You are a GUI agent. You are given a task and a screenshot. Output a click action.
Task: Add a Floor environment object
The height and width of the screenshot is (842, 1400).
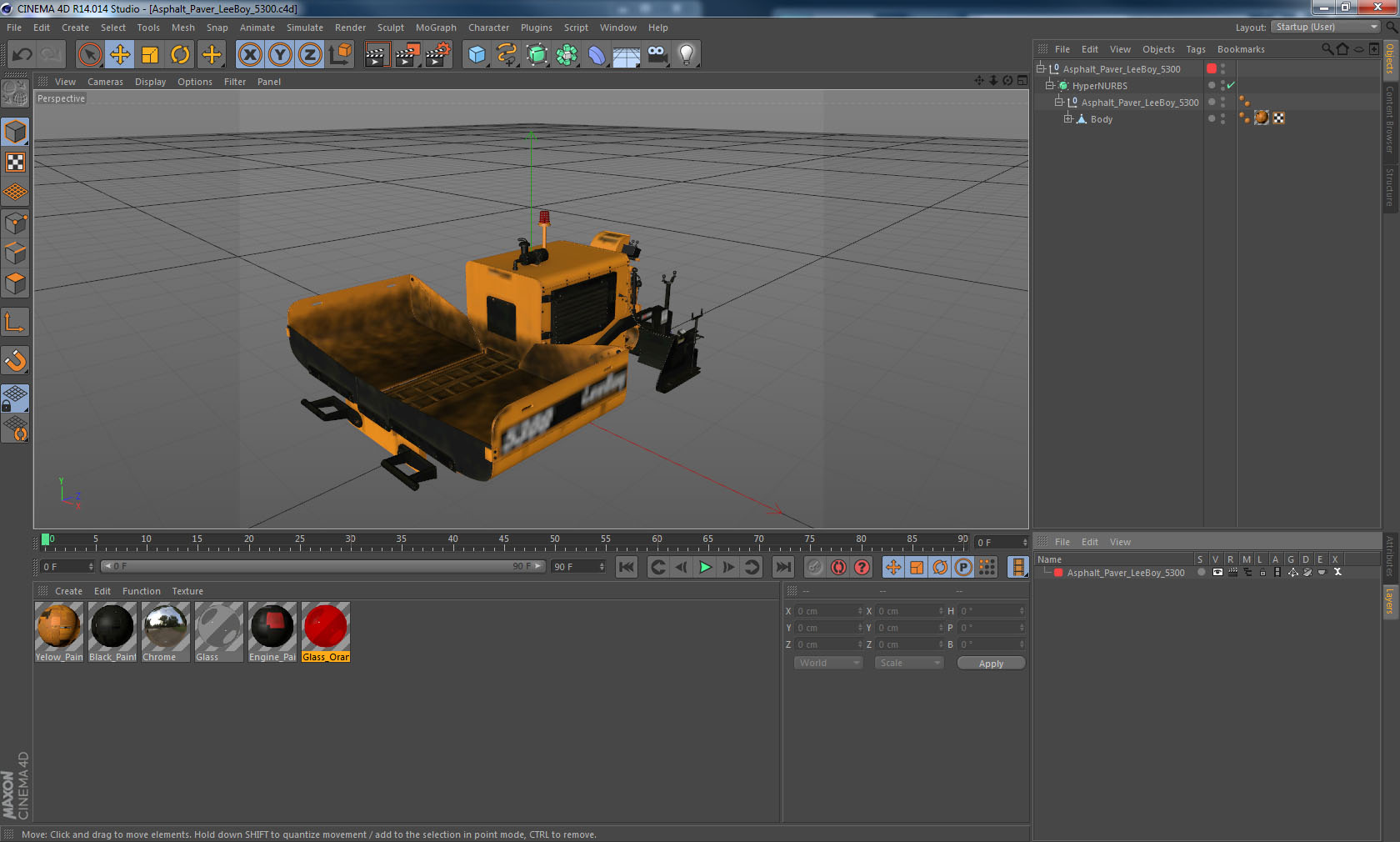[627, 55]
